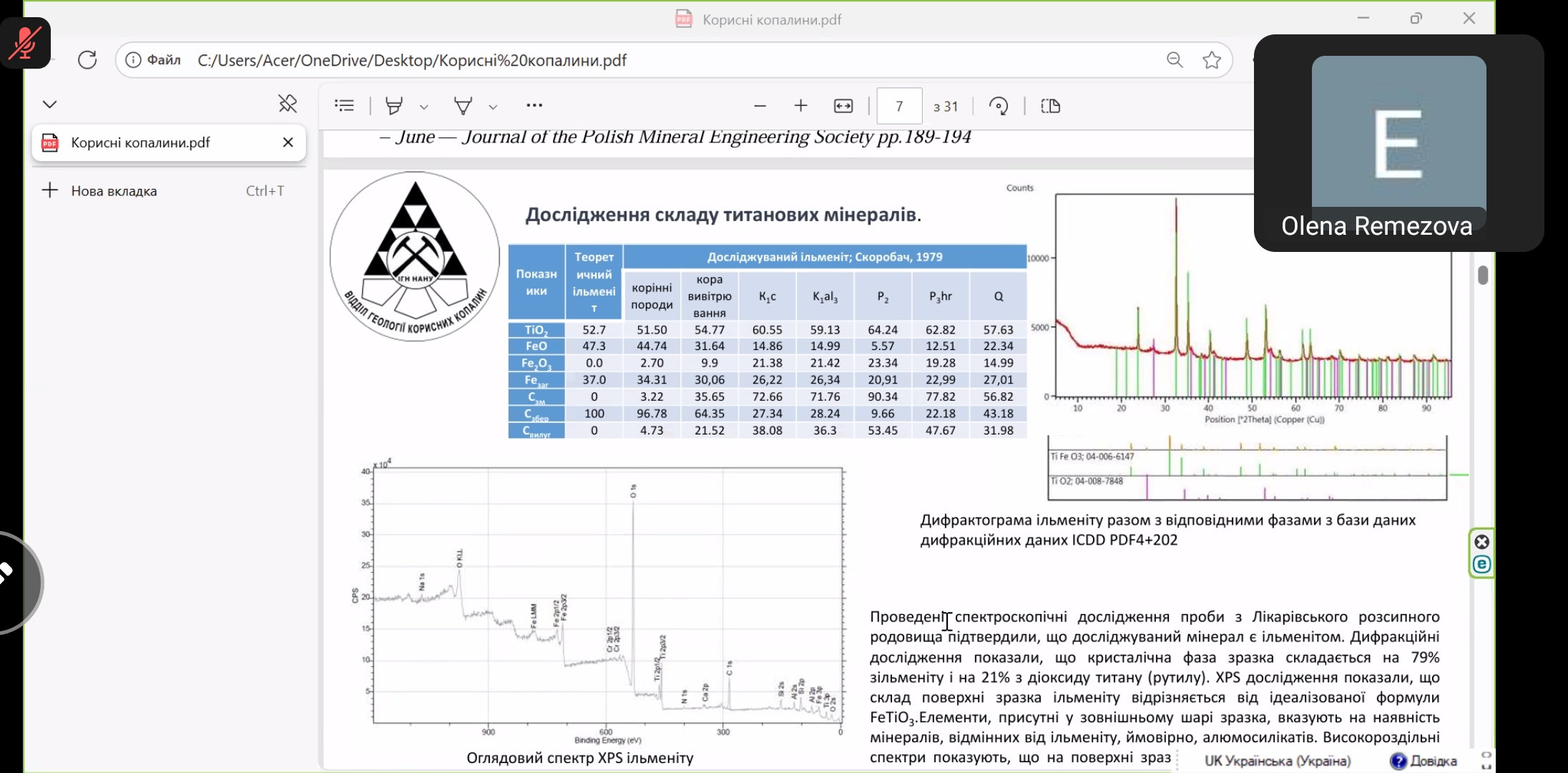
Task: Click Нова вкладка to open new tab
Action: coord(114,191)
